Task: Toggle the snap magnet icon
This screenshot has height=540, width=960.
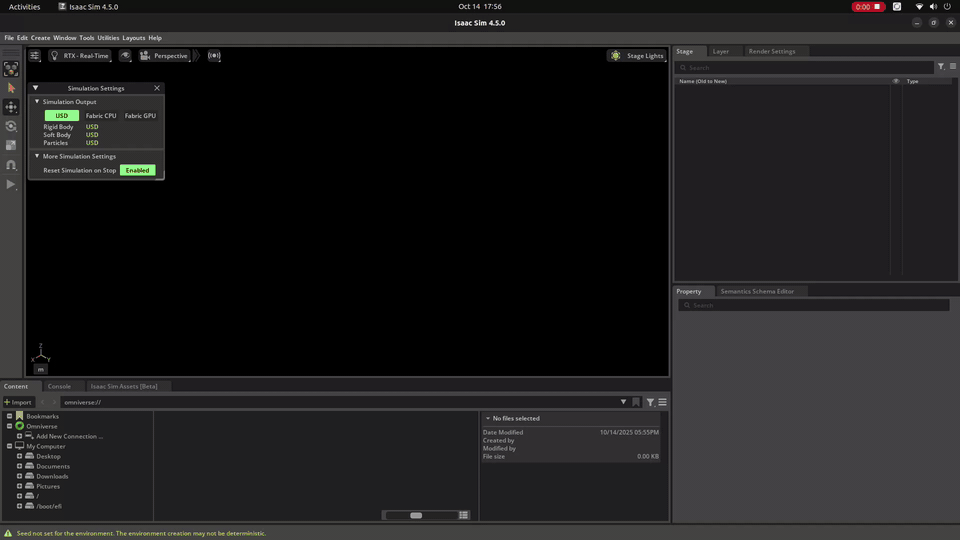Action: tap(11, 165)
